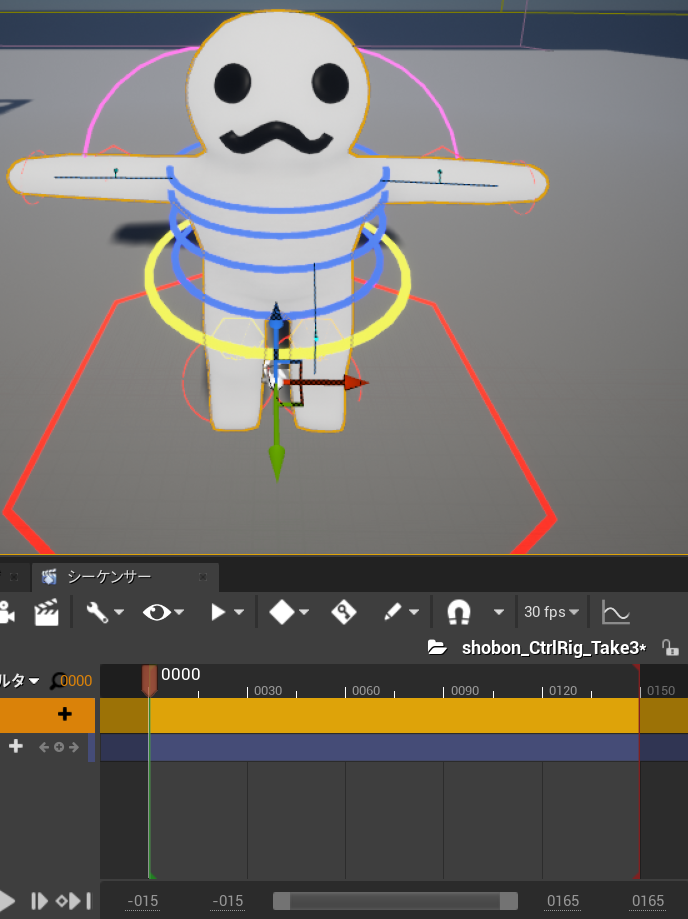The width and height of the screenshot is (688, 919).
Task: Click the diamond key options icon
Action: [281, 612]
